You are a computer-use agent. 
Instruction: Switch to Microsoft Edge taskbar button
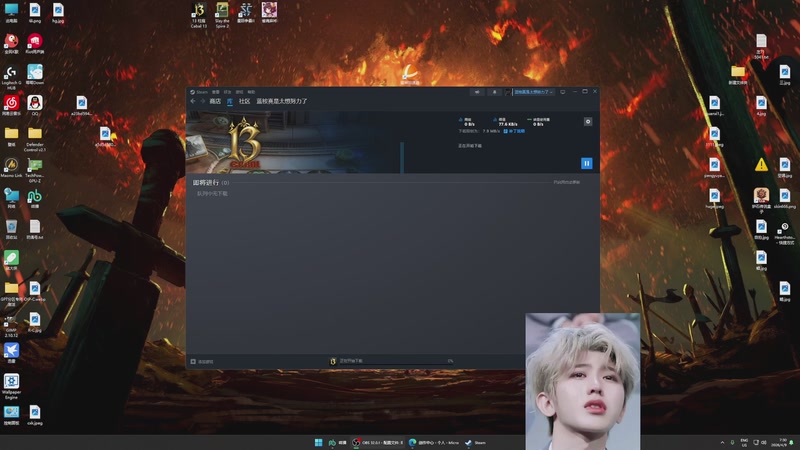(435, 442)
